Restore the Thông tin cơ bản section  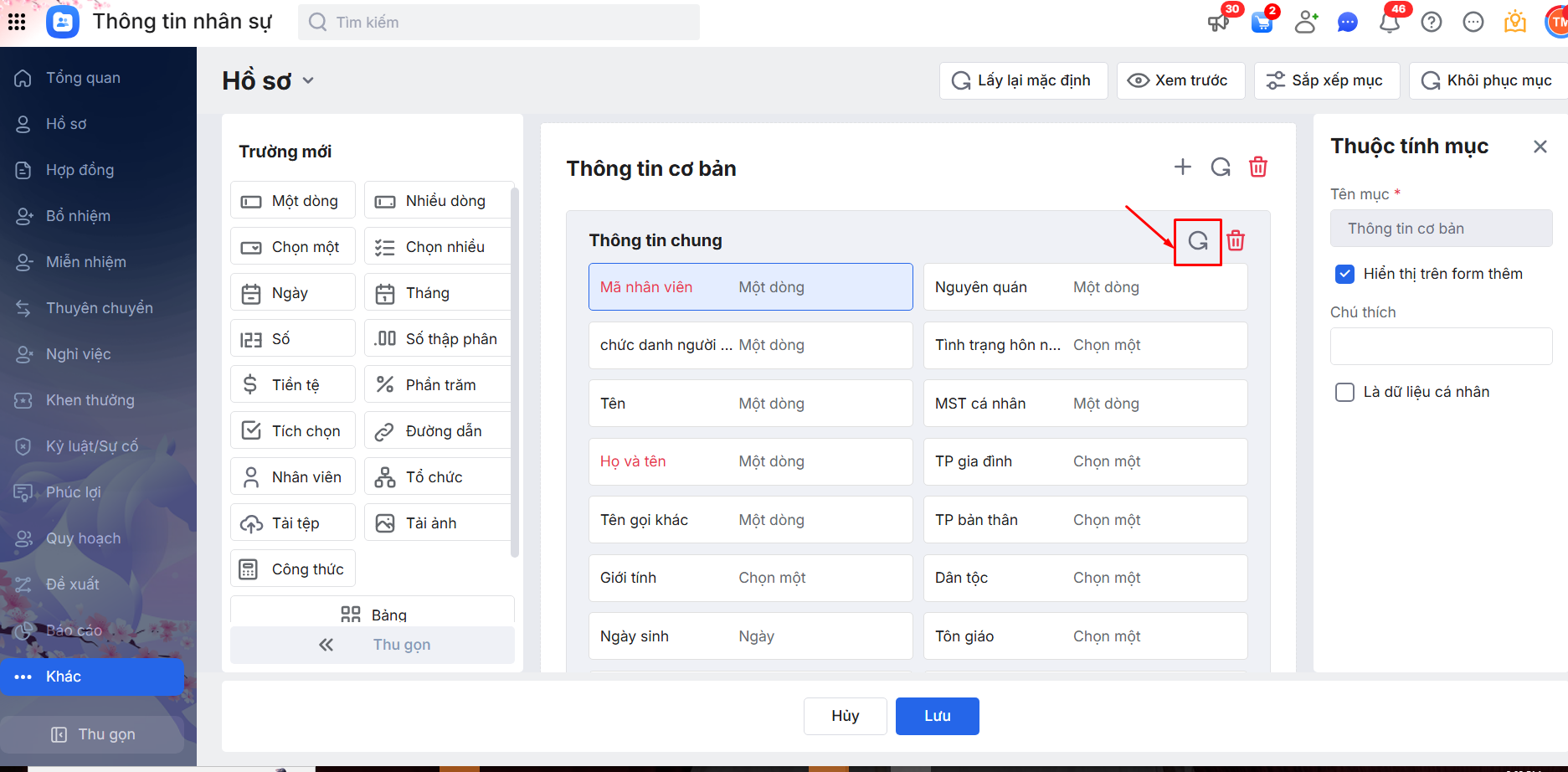coord(1221,167)
